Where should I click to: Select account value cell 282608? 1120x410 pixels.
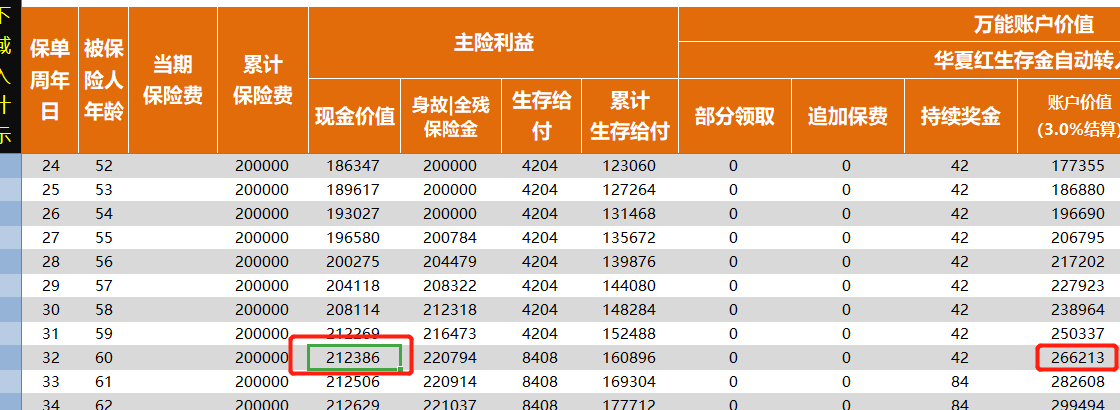1077,382
